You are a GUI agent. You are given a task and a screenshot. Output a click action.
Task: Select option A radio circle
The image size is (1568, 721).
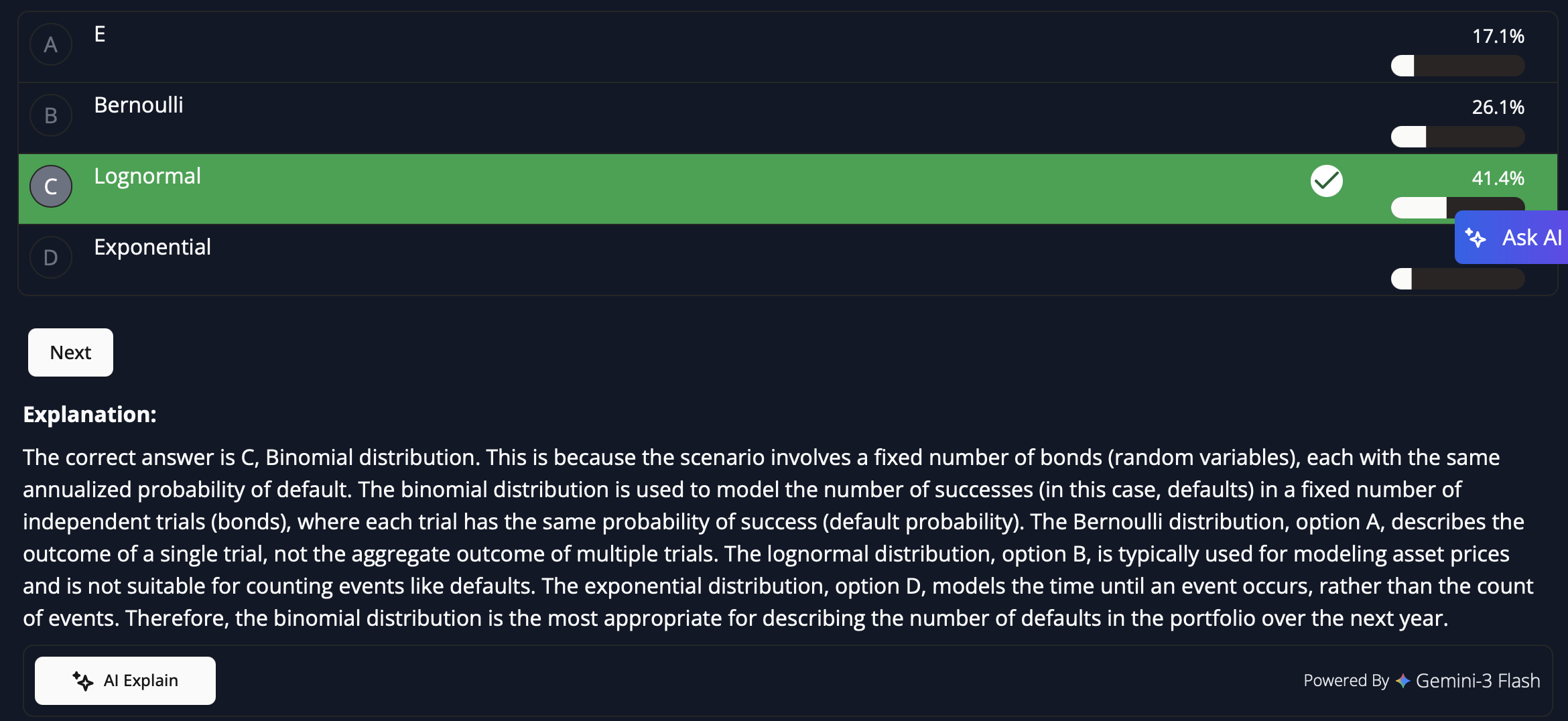pos(51,45)
